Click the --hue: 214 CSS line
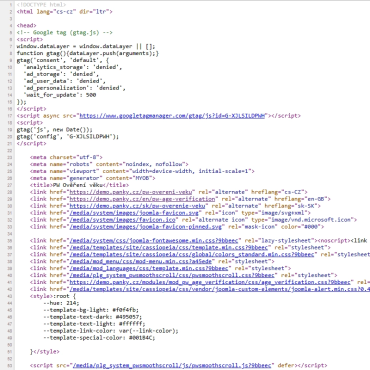Viewport: 370px width, 370px height. [61, 303]
